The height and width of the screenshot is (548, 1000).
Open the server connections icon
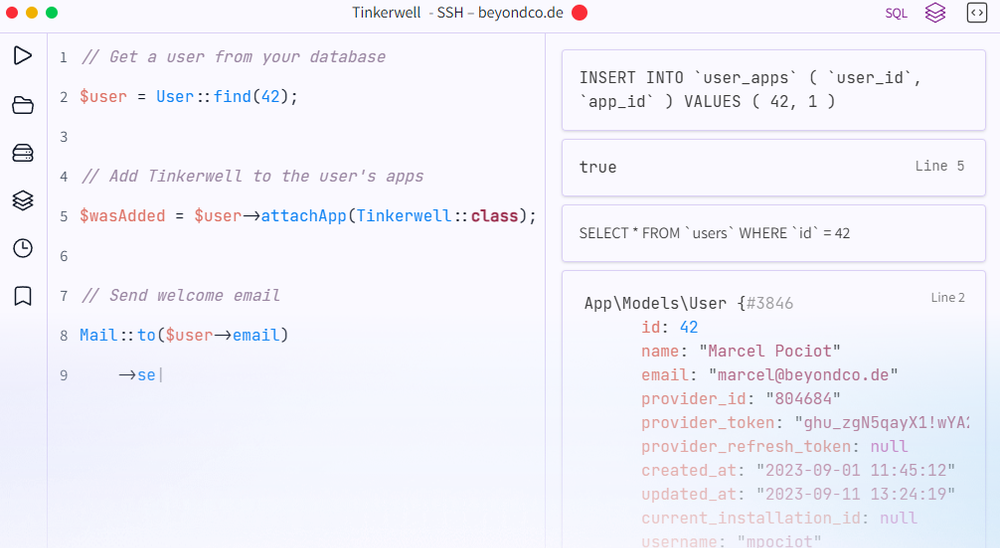tap(22, 153)
